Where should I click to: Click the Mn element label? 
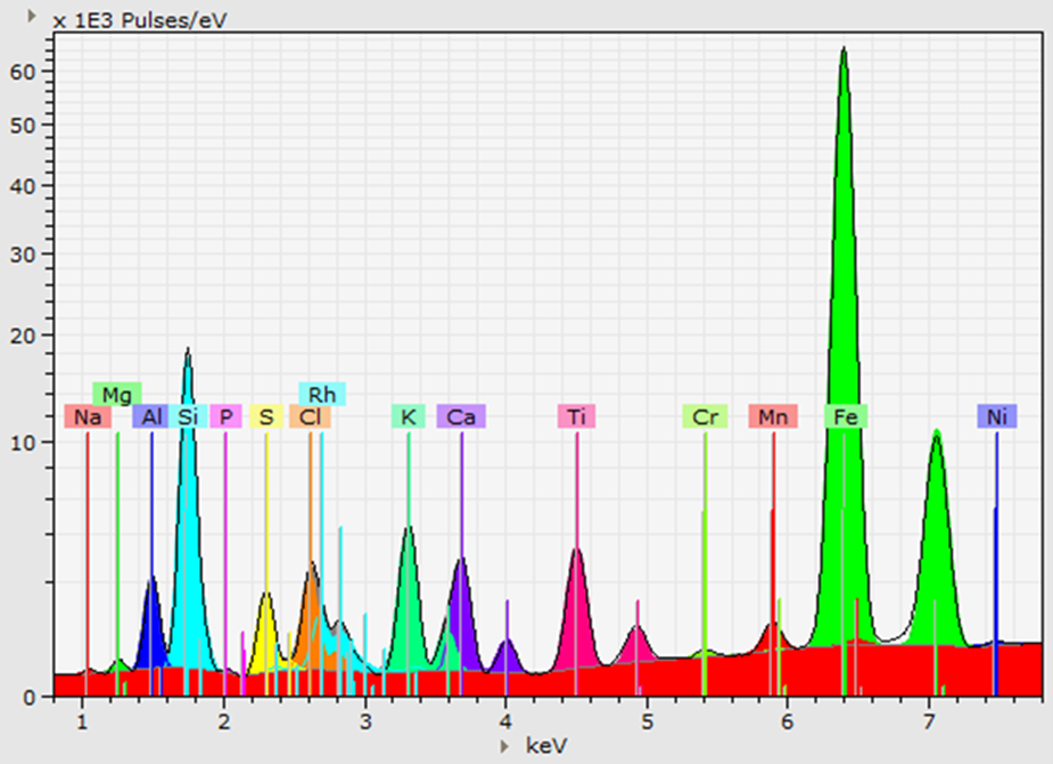[x=773, y=417]
